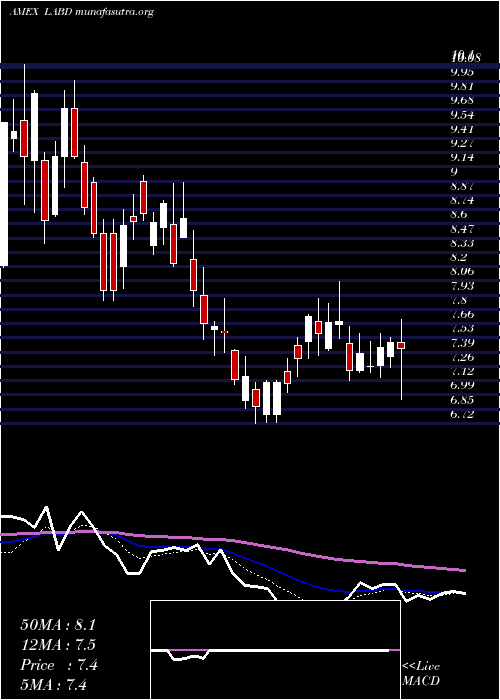This screenshot has width=500, height=700.
Task: Click the 12MA : 7.5 readout
Action: click(x=58, y=645)
